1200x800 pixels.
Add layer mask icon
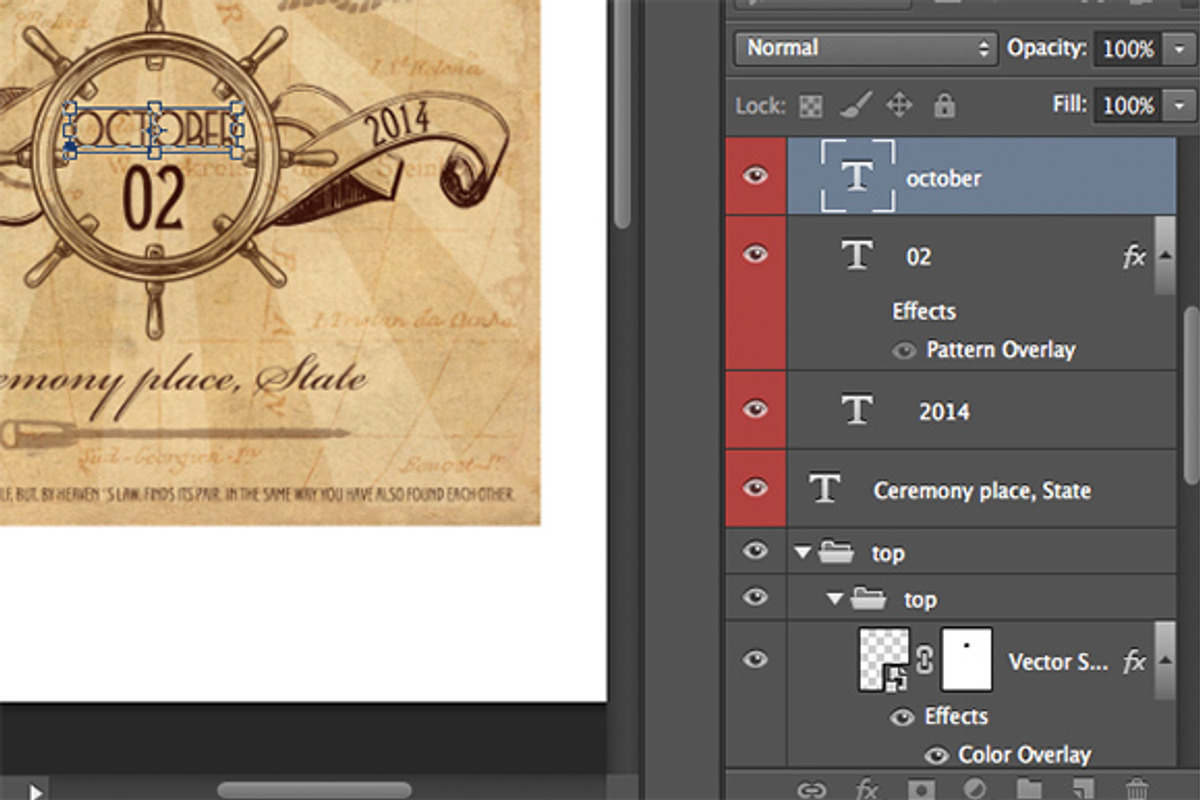[x=921, y=789]
